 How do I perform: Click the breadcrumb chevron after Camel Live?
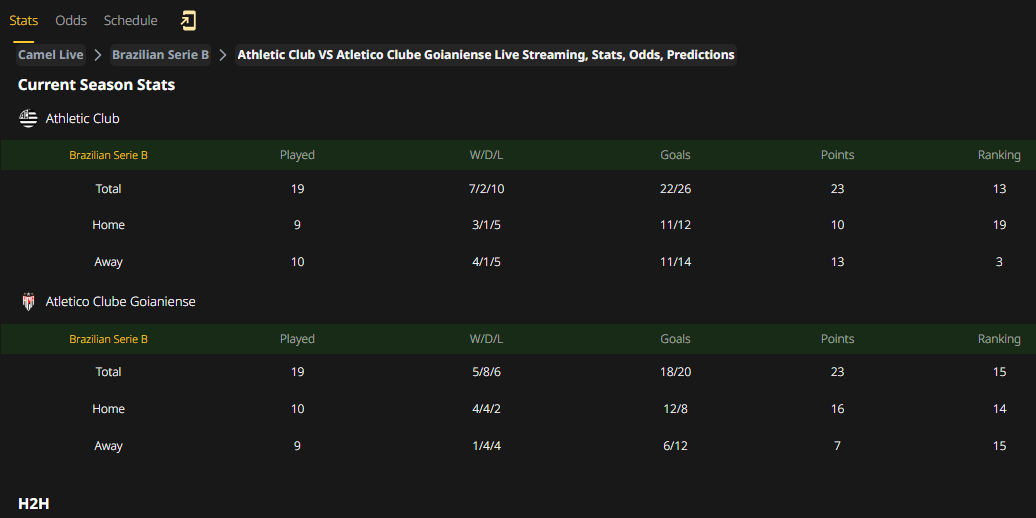pyautogui.click(x=98, y=55)
